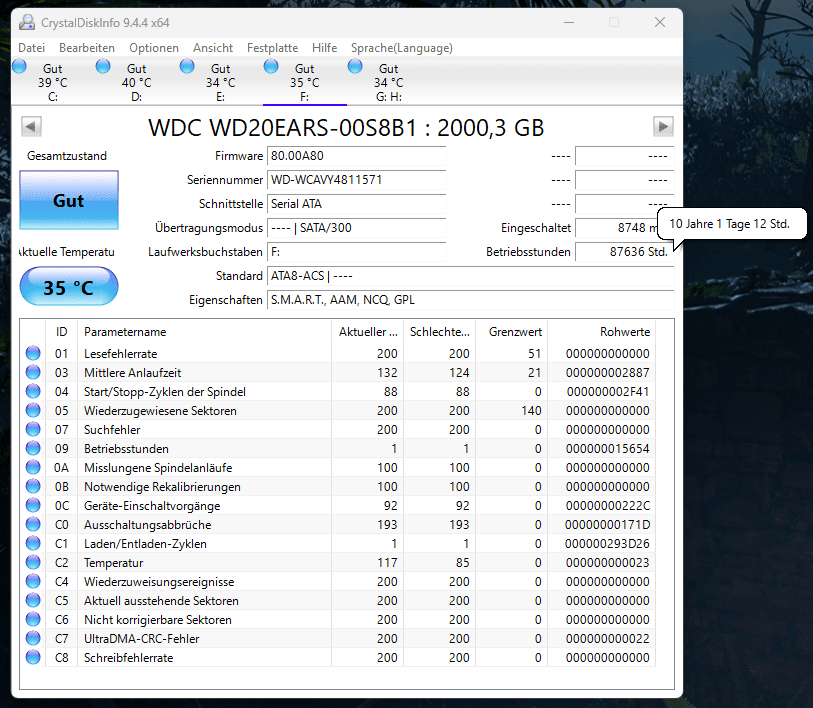Select drive C: health status orb
813x708 pixels.
point(19,66)
